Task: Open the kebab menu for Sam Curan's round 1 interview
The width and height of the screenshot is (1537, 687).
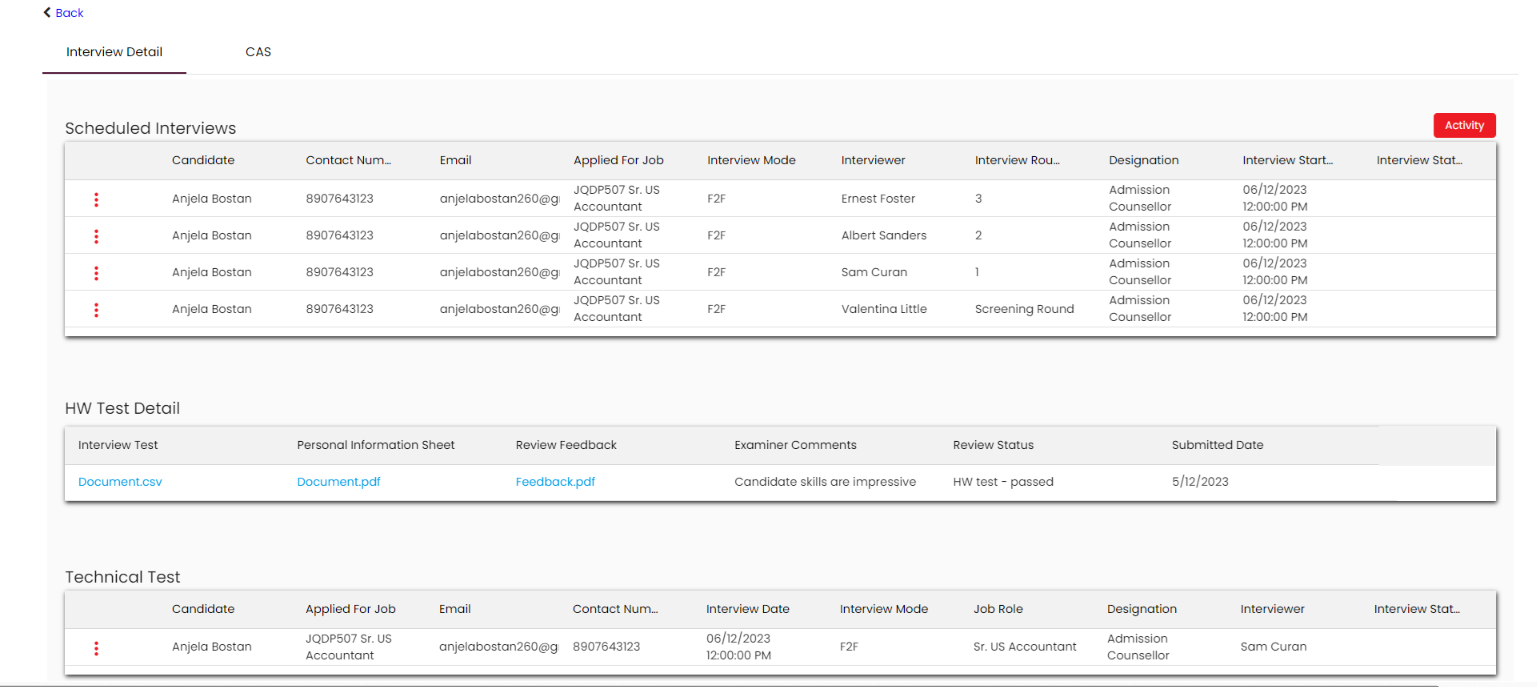Action: 96,273
